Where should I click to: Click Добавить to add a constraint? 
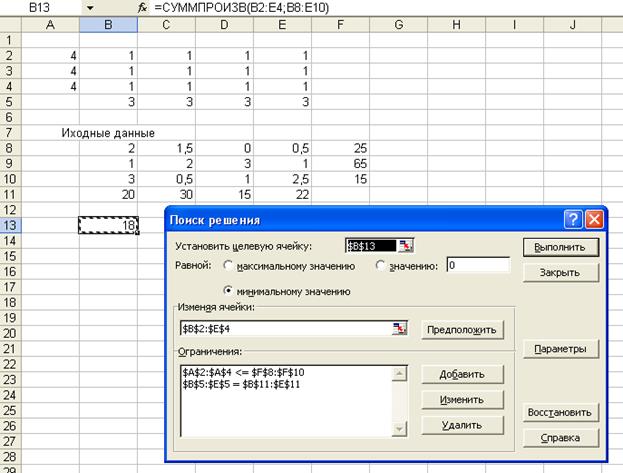462,374
